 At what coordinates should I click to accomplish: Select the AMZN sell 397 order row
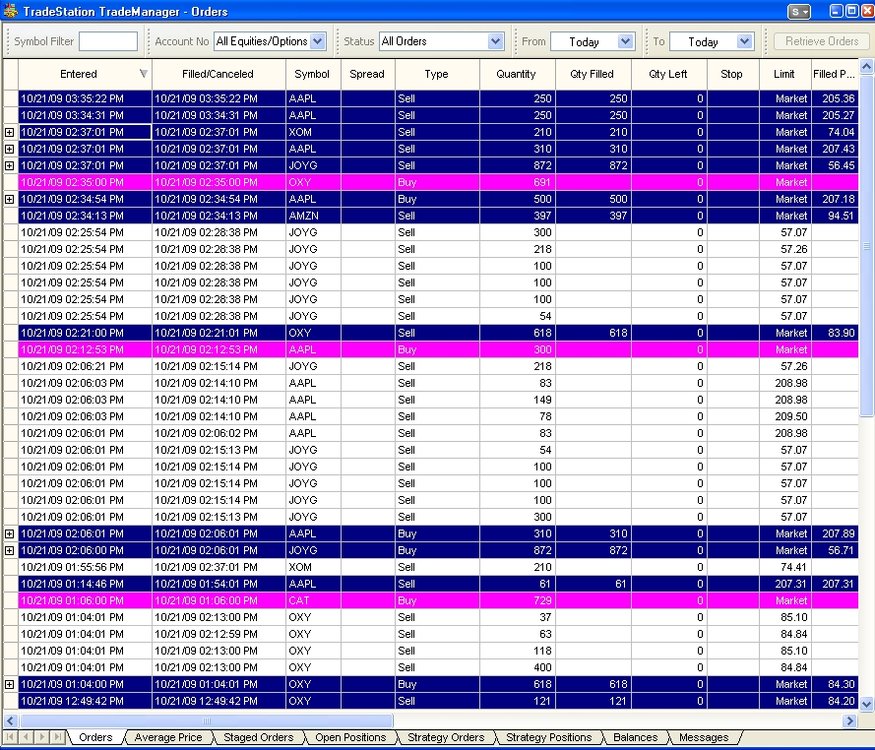pyautogui.click(x=438, y=216)
